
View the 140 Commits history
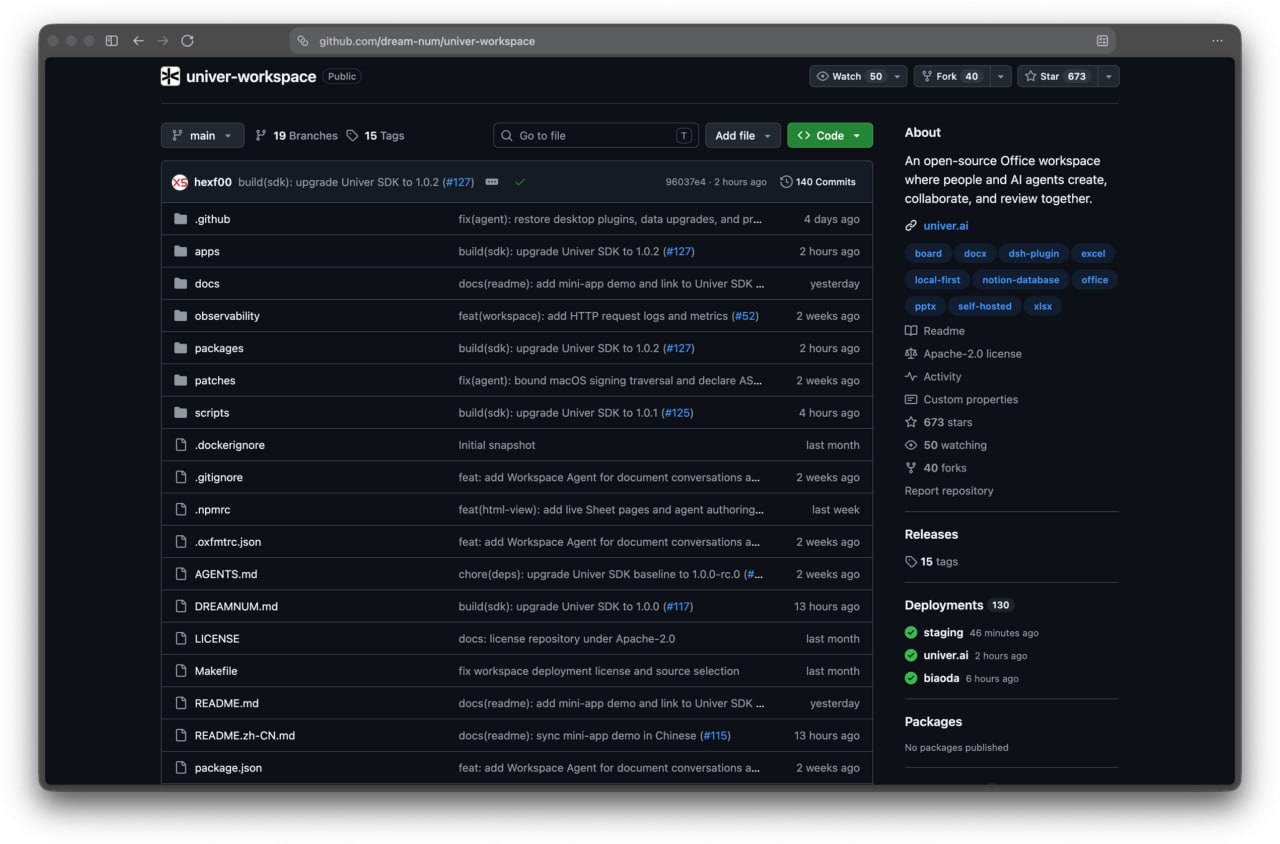coord(818,182)
